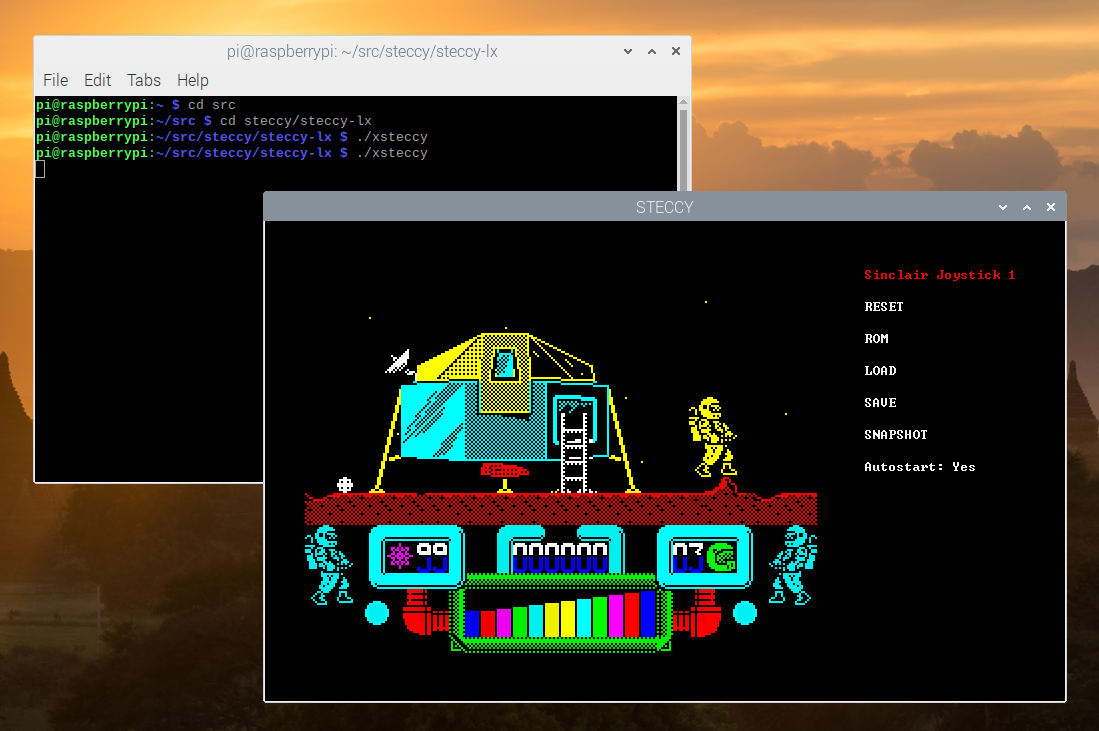Click the 'cd steccy/steccy-lx' terminal line

coord(204,121)
